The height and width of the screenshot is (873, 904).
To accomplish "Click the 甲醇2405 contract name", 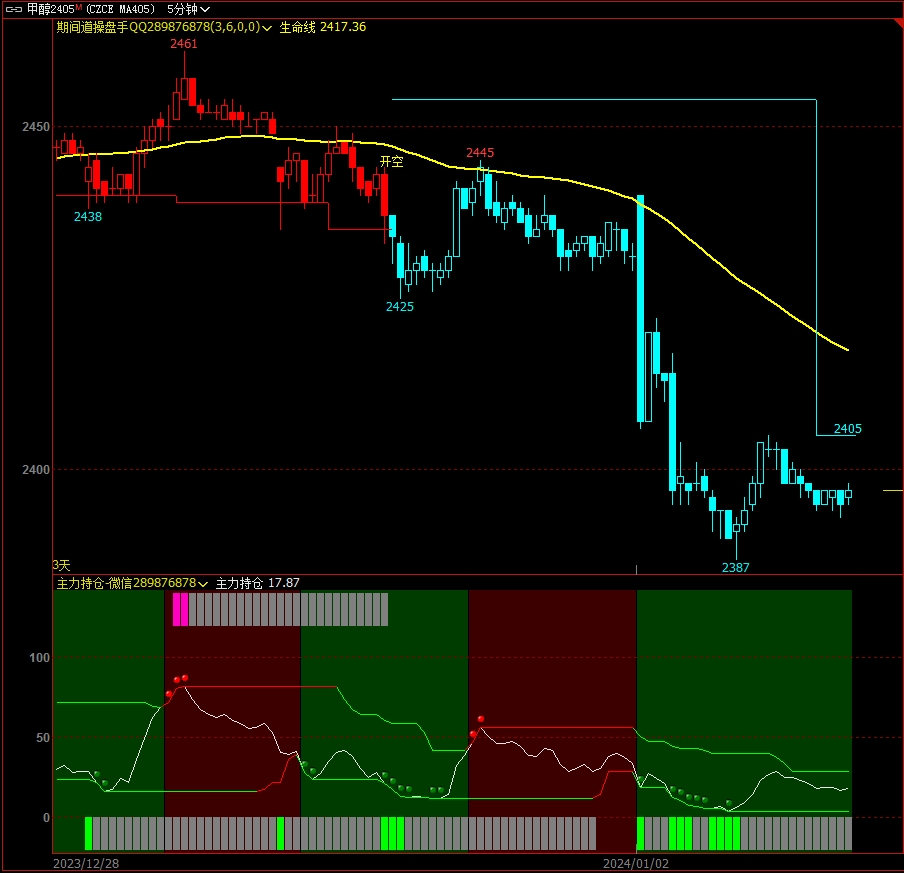I will [50, 9].
